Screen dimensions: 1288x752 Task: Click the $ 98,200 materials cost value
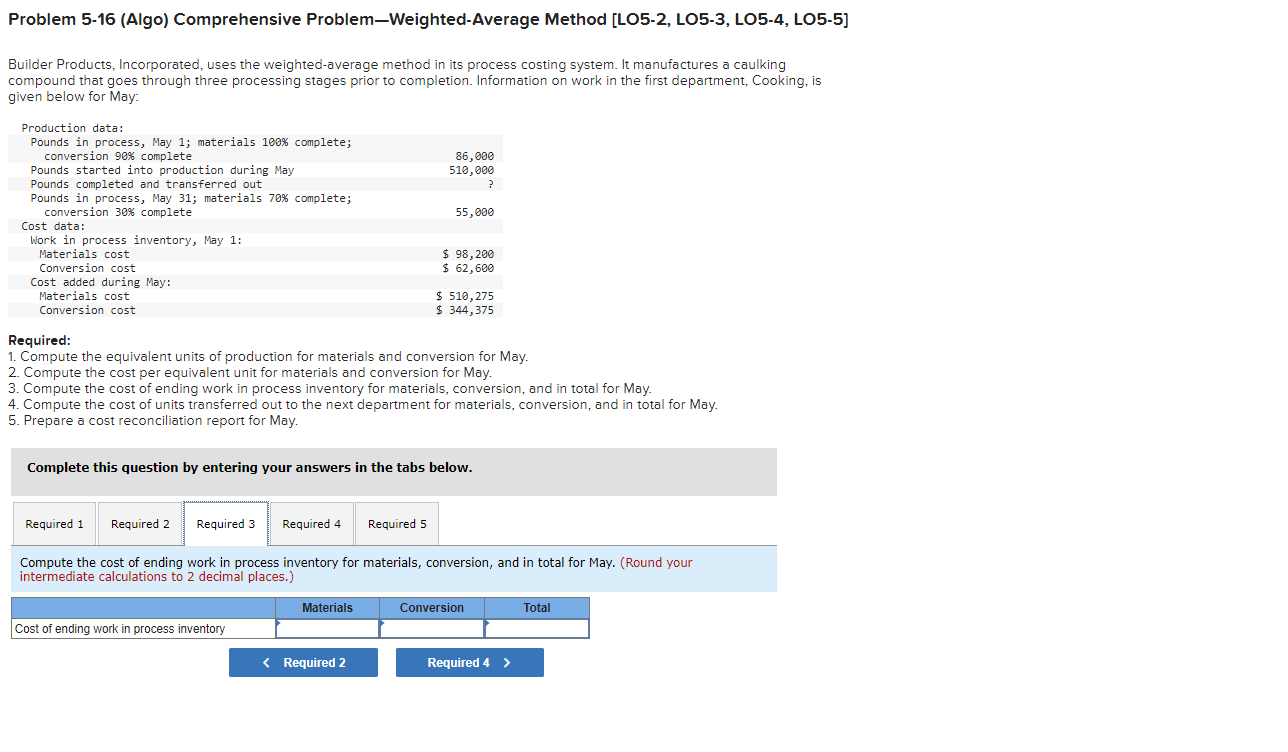468,255
